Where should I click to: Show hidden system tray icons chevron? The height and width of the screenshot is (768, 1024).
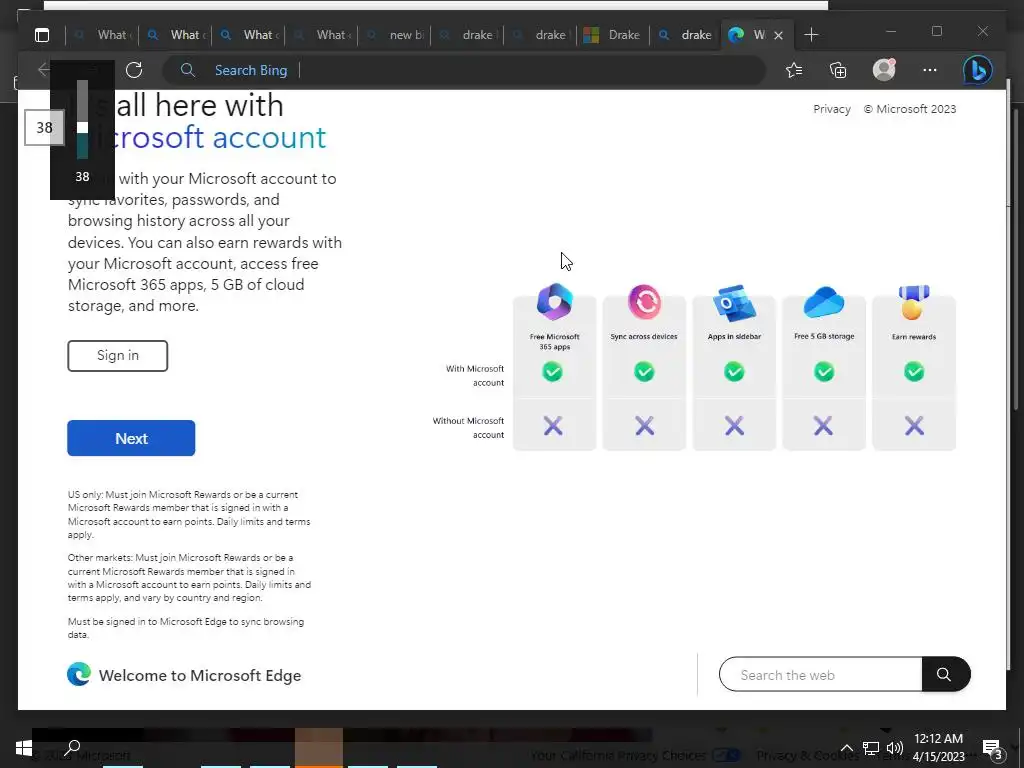click(846, 748)
